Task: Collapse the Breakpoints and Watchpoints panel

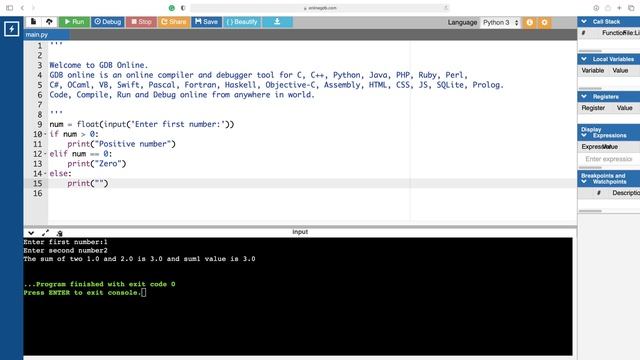Action: click(584, 182)
